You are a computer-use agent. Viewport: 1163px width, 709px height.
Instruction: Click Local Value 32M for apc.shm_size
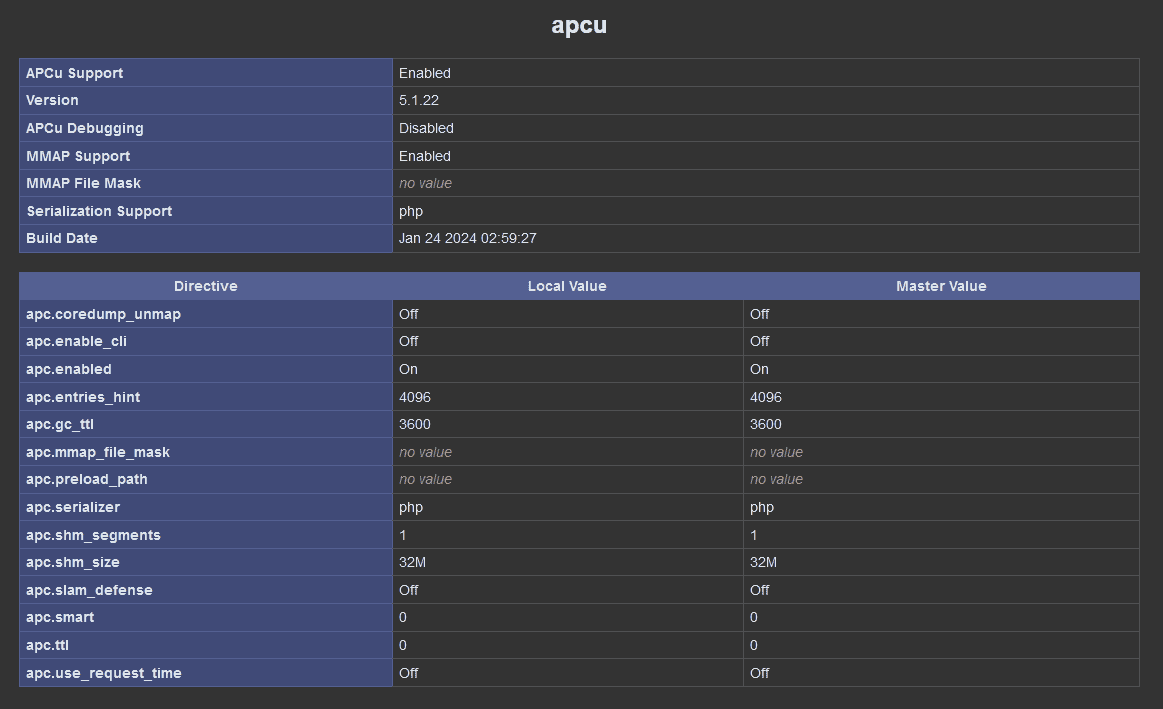pos(412,562)
